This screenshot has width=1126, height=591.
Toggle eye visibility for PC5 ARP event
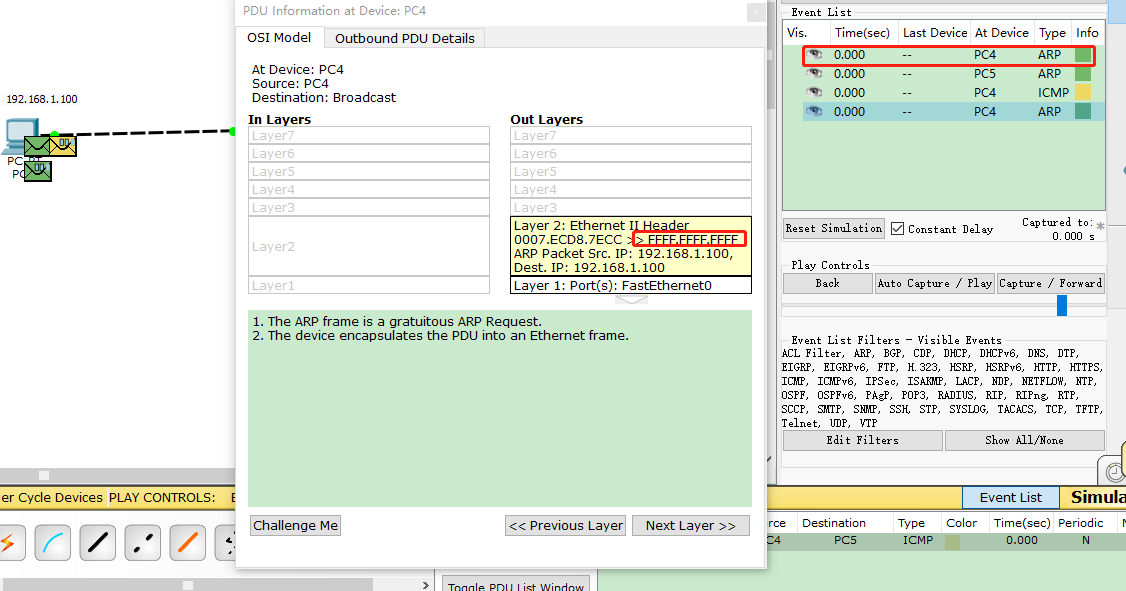pos(815,73)
